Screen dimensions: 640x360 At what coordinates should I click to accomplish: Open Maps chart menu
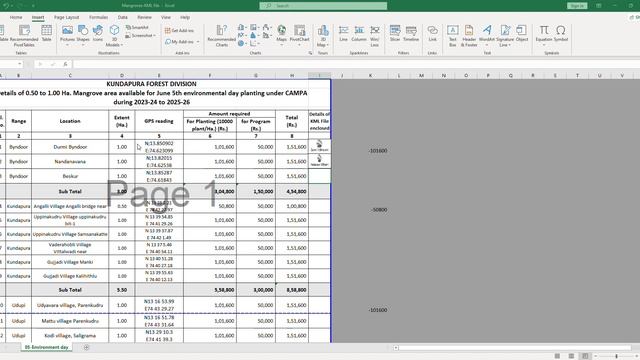pos(281,35)
